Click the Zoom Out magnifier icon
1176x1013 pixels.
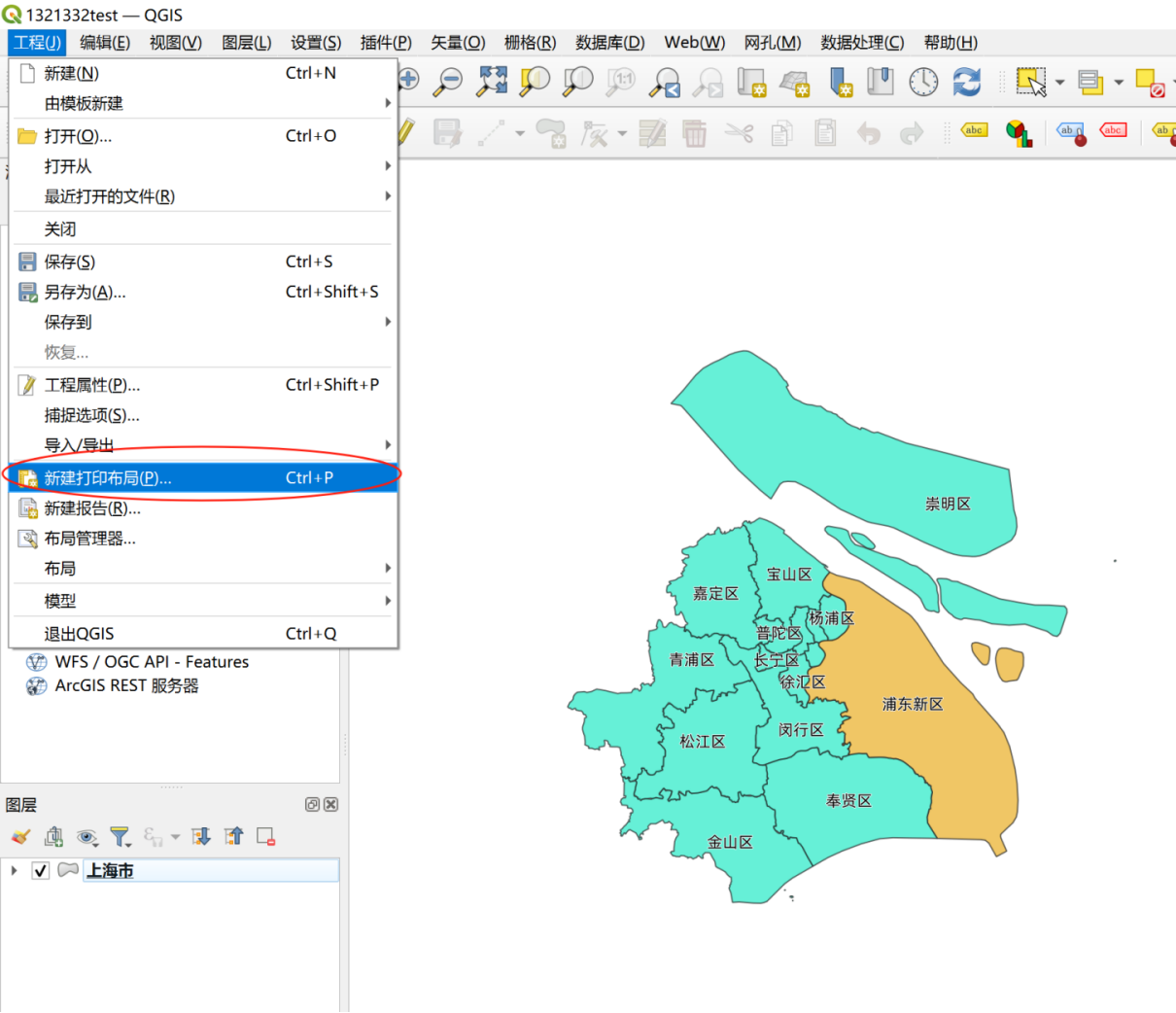coord(448,82)
